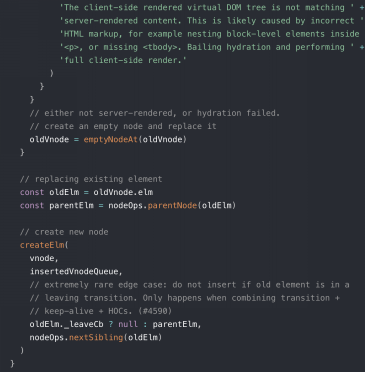The image size is (365, 373).
Task: Click the emptyNodeAt function call
Action: pos(110,139)
